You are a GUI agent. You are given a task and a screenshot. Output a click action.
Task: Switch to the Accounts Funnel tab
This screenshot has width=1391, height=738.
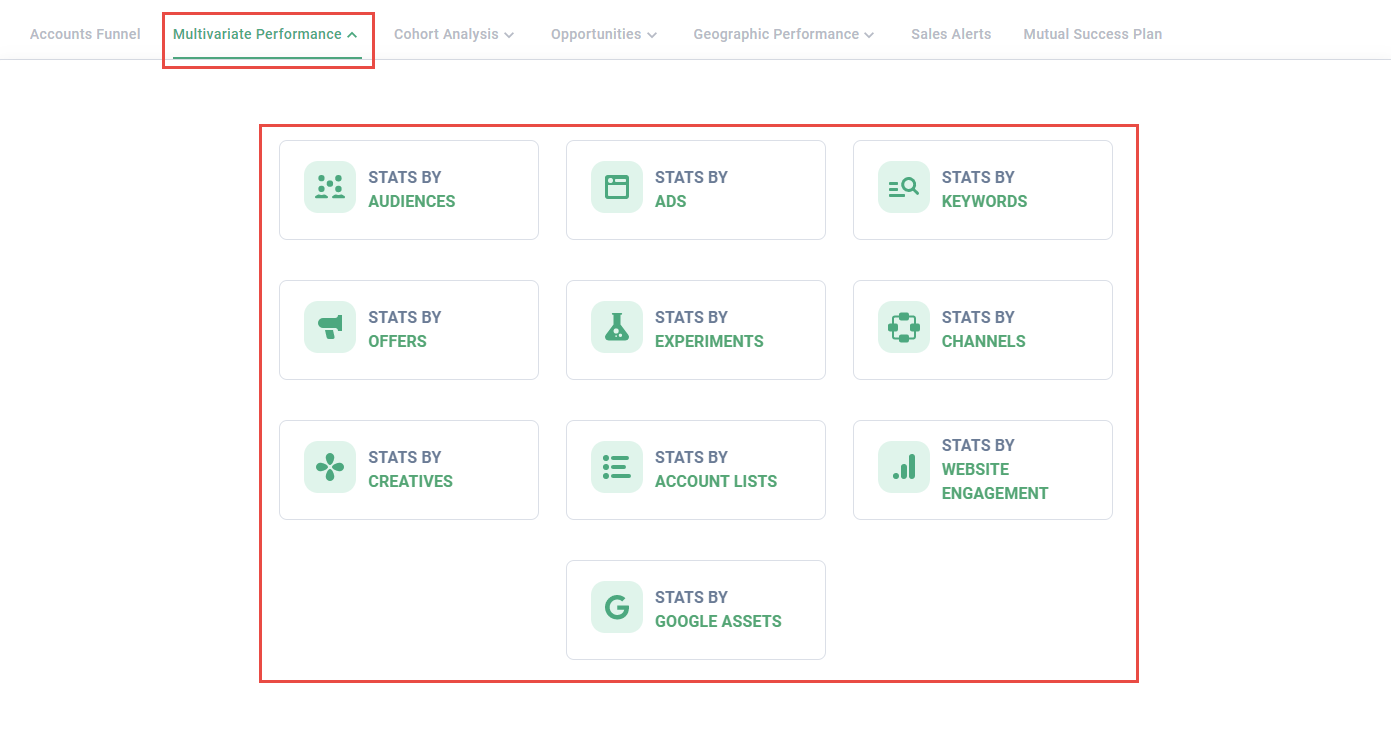(85, 34)
